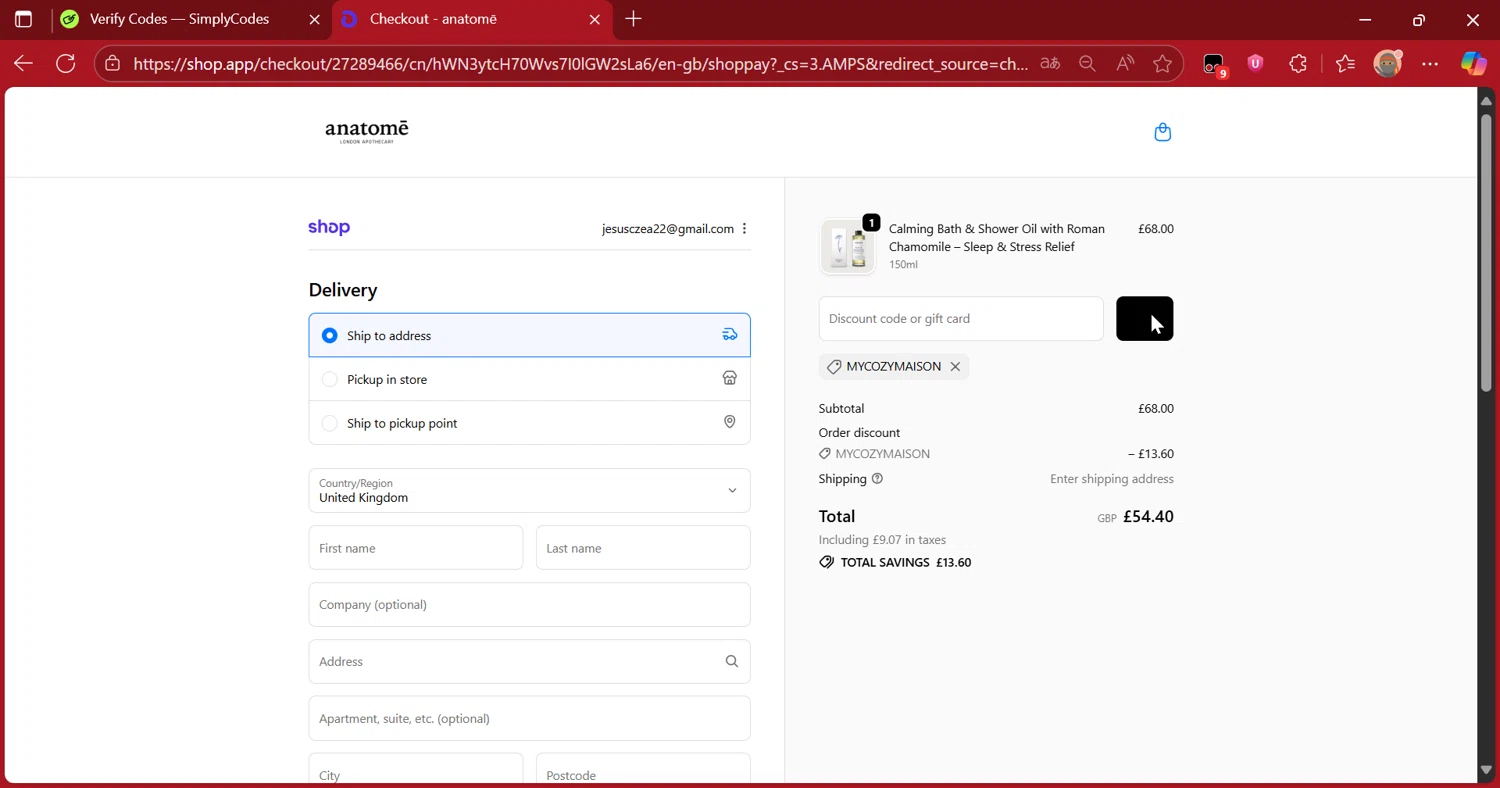1500x788 pixels.
Task: Expand the Country/Region dropdown
Action: point(529,490)
